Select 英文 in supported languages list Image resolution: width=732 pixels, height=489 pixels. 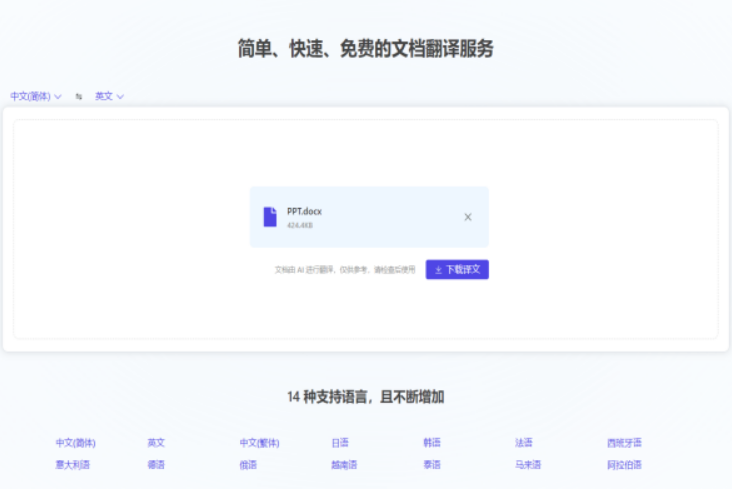pos(156,442)
